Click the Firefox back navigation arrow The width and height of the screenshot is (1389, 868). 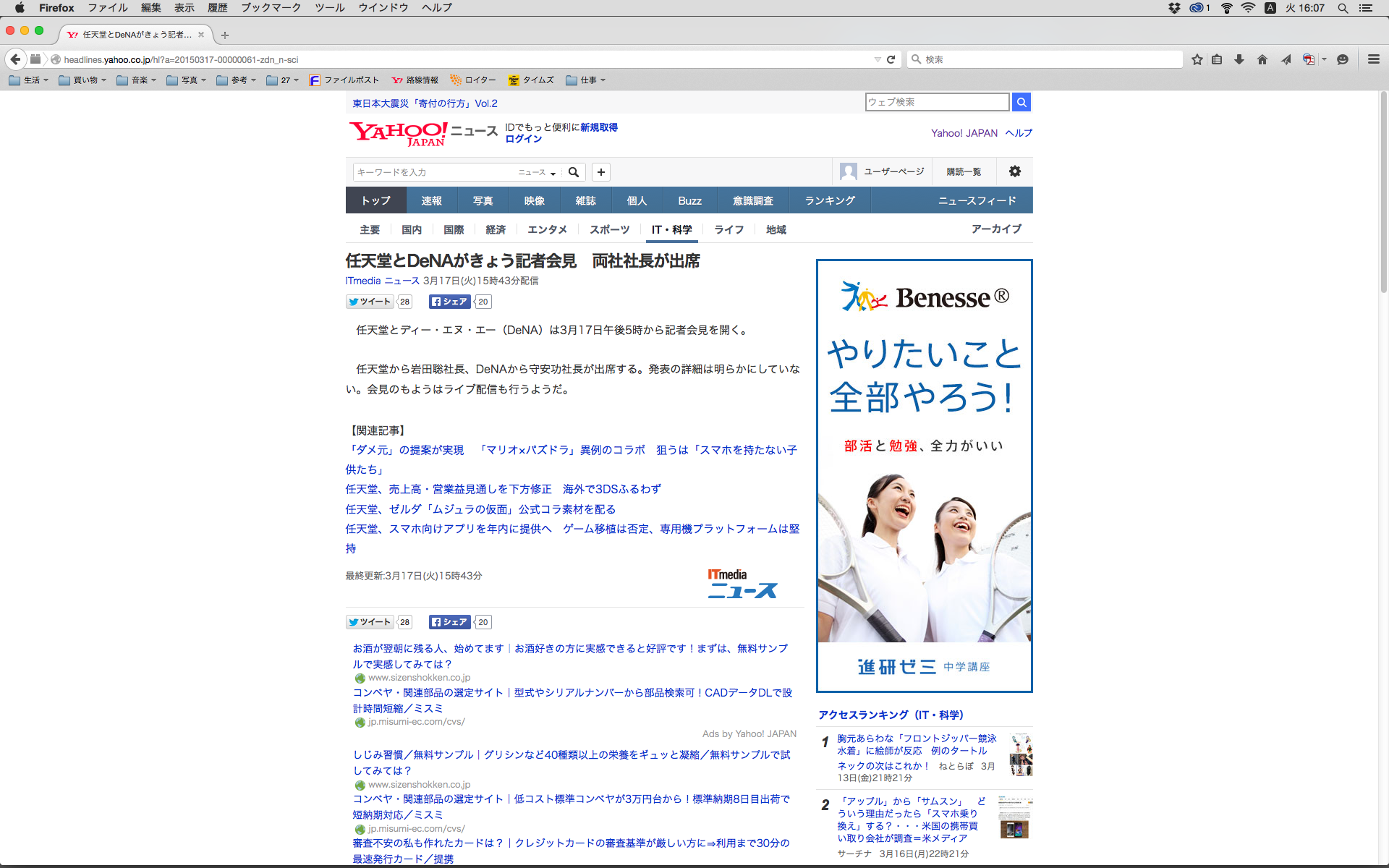[15, 59]
